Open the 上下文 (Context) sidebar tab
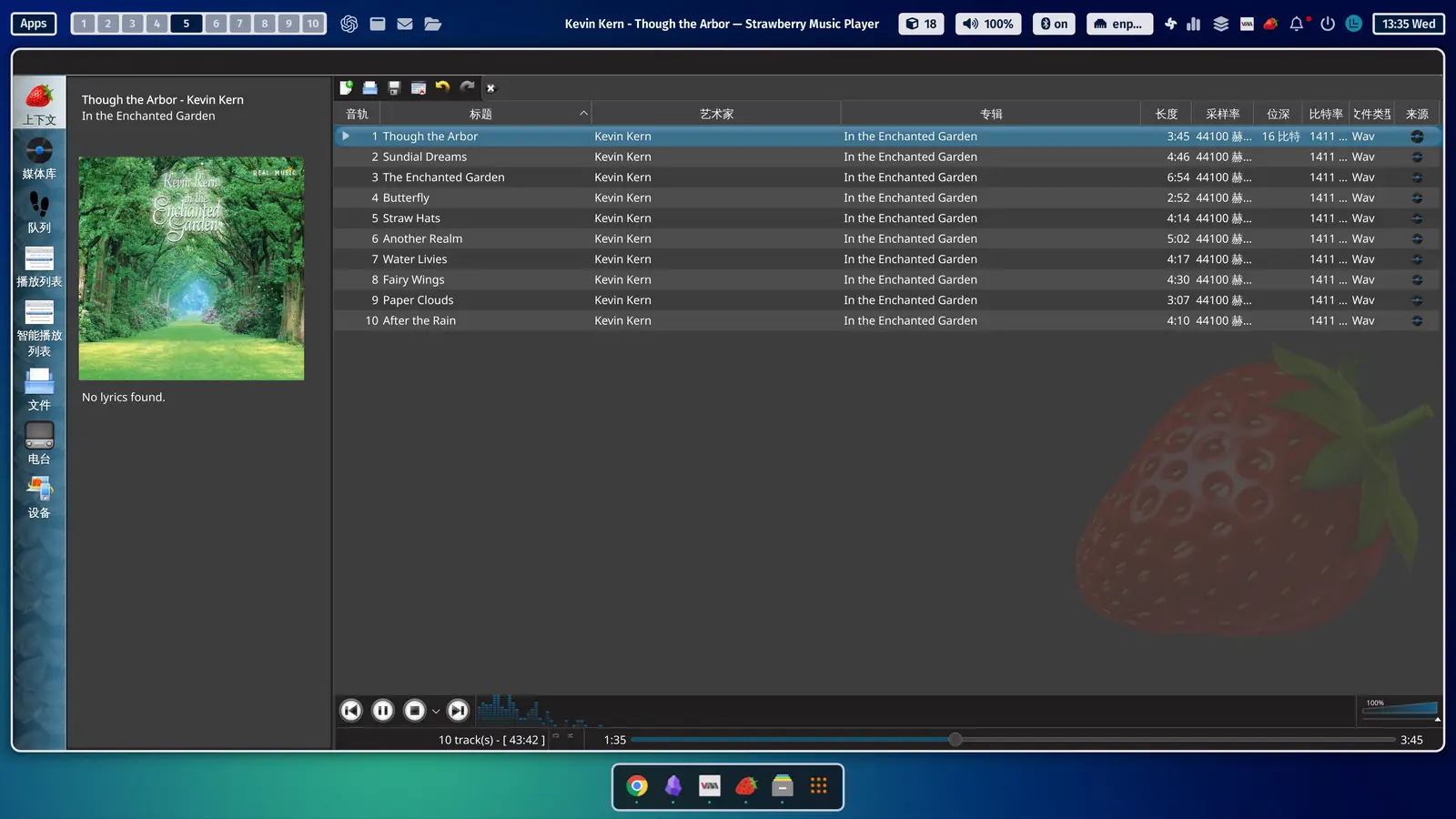This screenshot has width=1456, height=819. [x=39, y=103]
